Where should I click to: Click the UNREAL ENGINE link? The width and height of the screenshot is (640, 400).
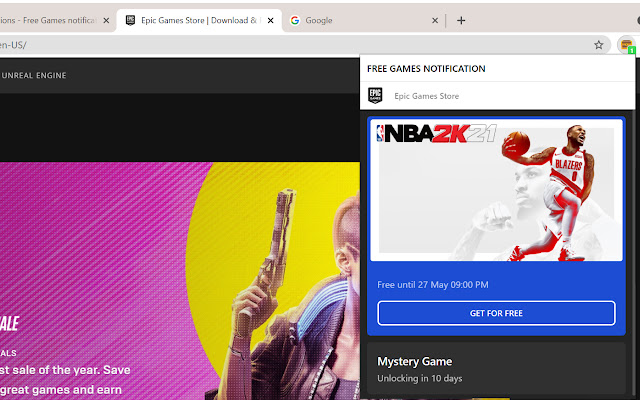(x=34, y=76)
